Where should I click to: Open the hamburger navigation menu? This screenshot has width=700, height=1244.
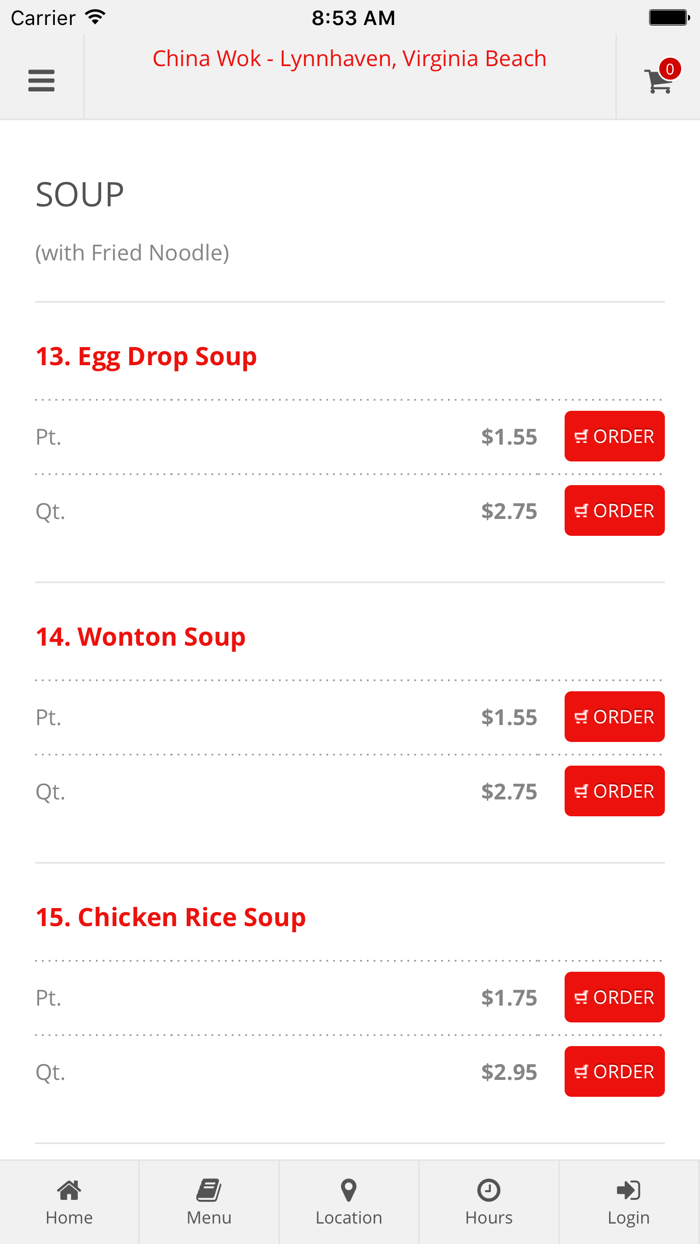pyautogui.click(x=41, y=80)
